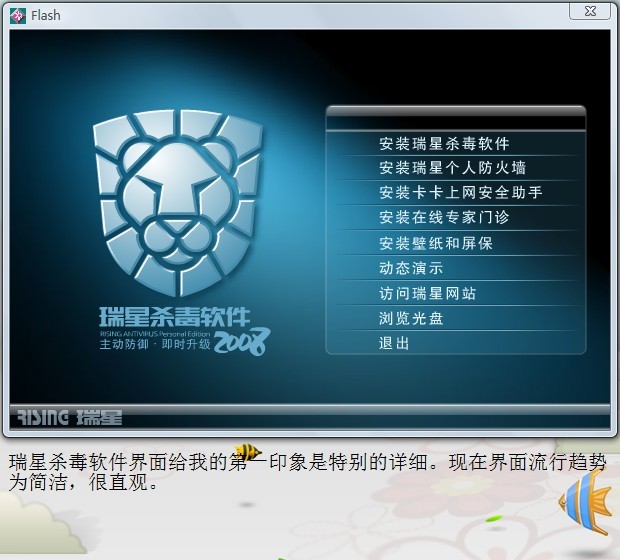Open 访问瑞星网站 link

point(427,293)
